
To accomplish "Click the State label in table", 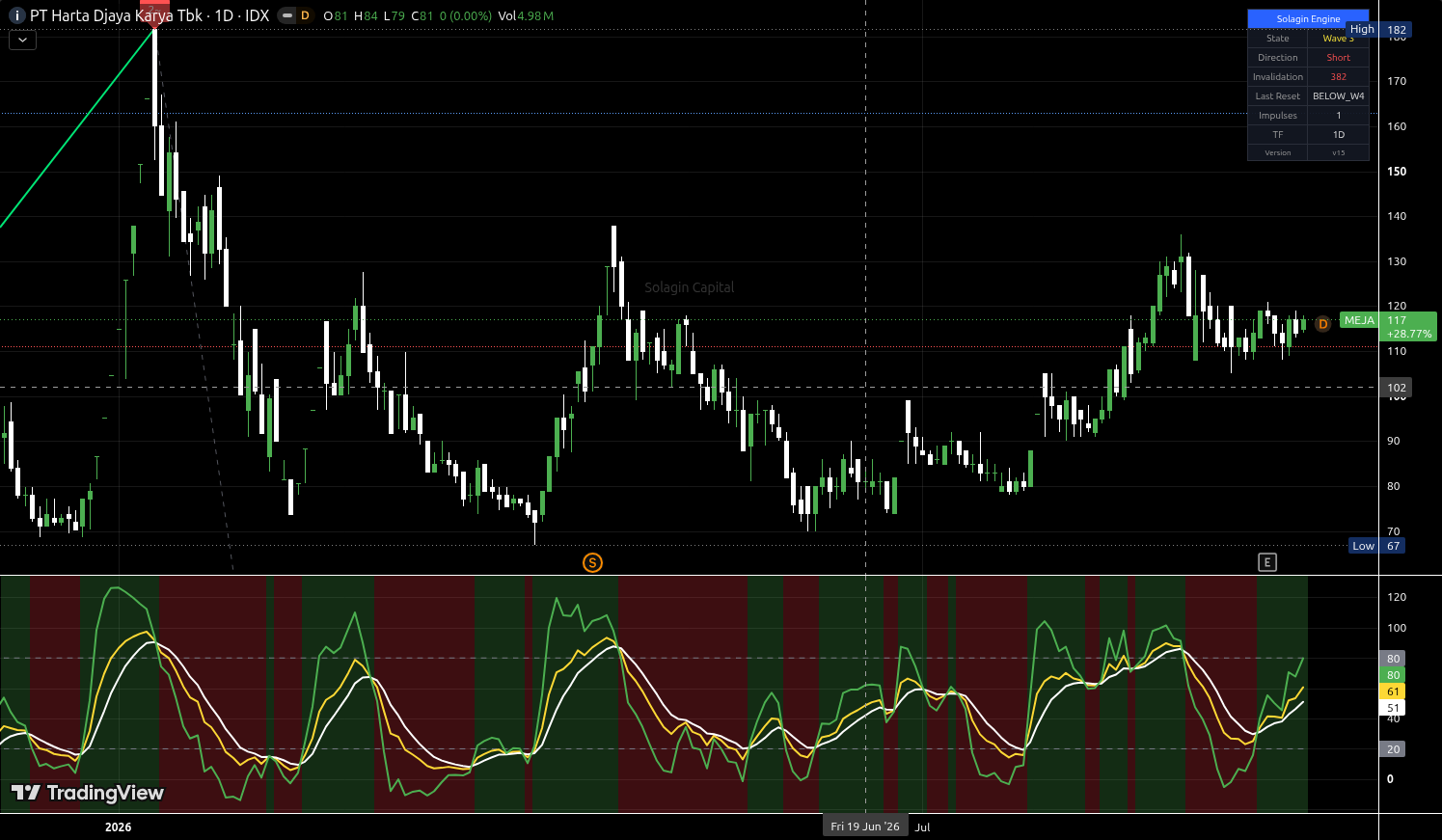I will point(1277,39).
